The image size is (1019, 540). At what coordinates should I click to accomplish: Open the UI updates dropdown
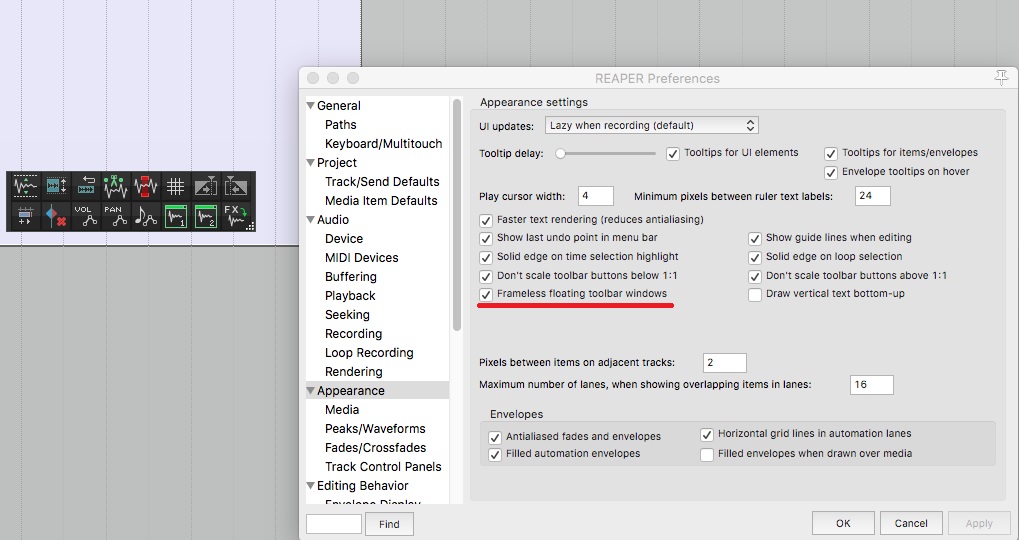tap(652, 125)
